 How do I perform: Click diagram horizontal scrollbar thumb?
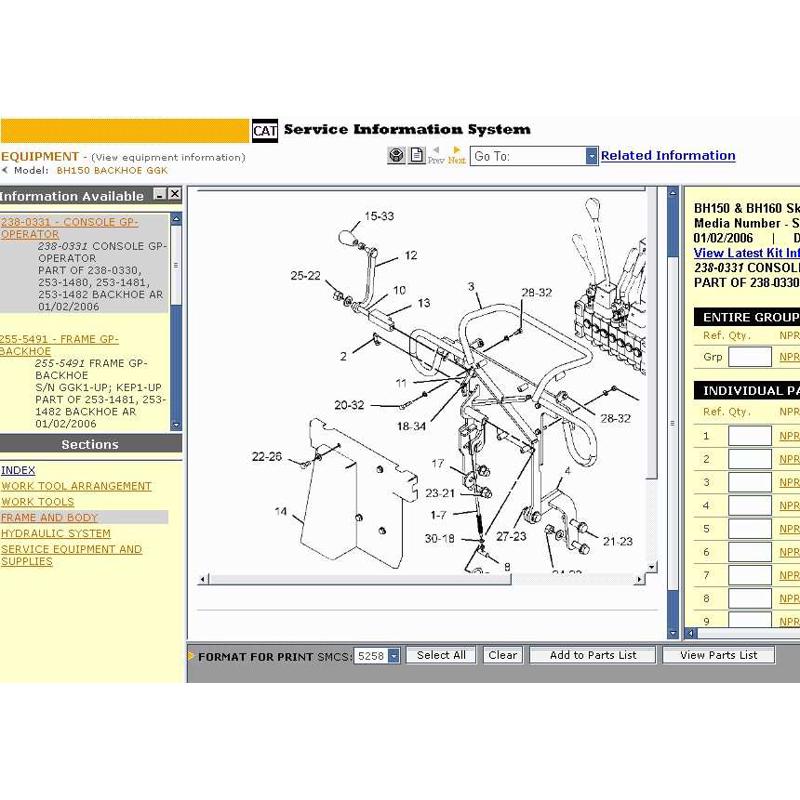[x=360, y=579]
